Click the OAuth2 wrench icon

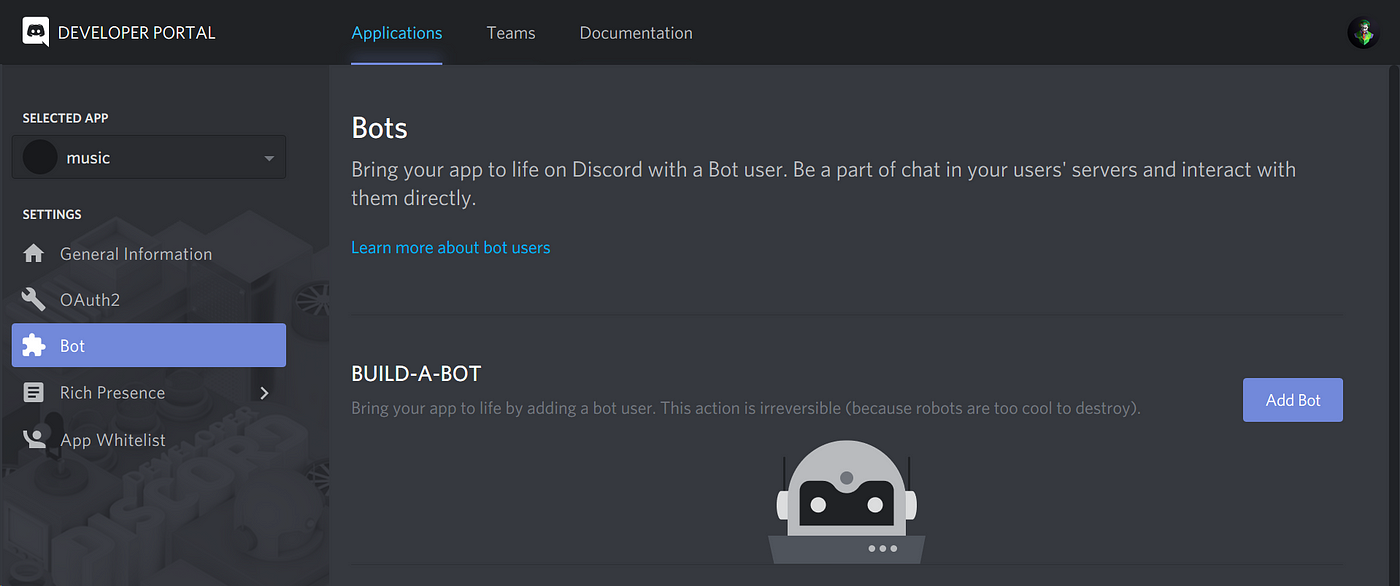[34, 299]
